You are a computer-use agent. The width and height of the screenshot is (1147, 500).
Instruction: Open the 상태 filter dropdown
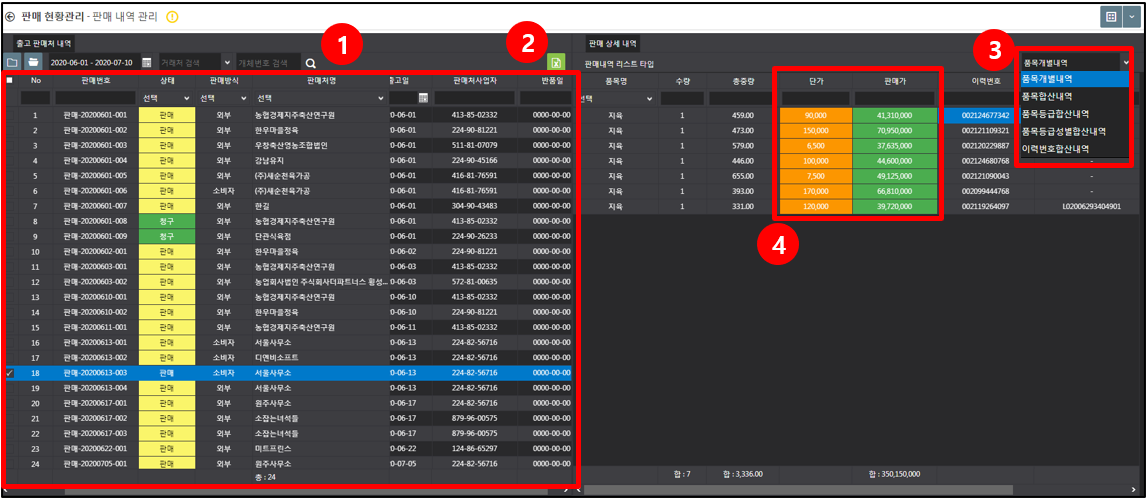(x=168, y=98)
